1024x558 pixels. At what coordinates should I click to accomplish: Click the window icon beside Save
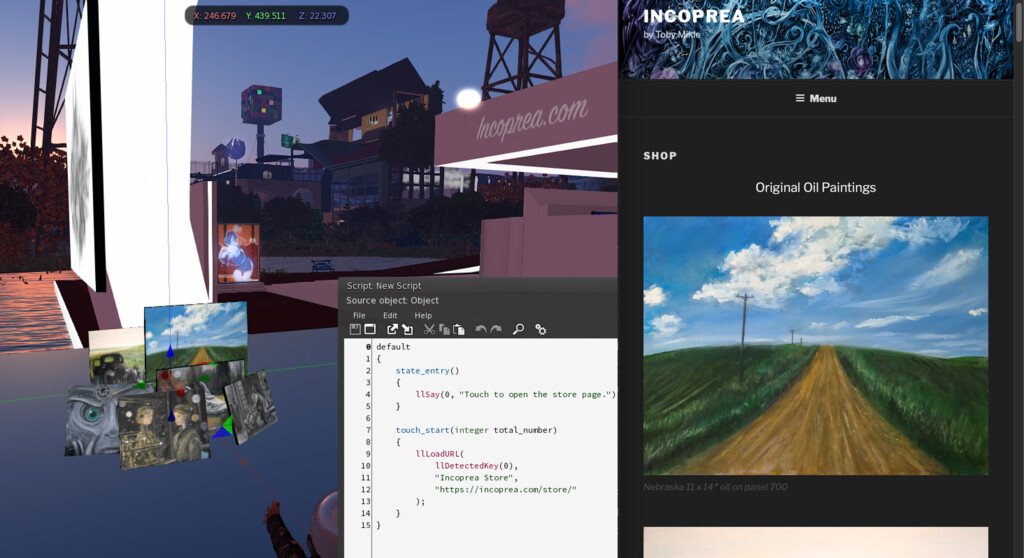[x=369, y=329]
